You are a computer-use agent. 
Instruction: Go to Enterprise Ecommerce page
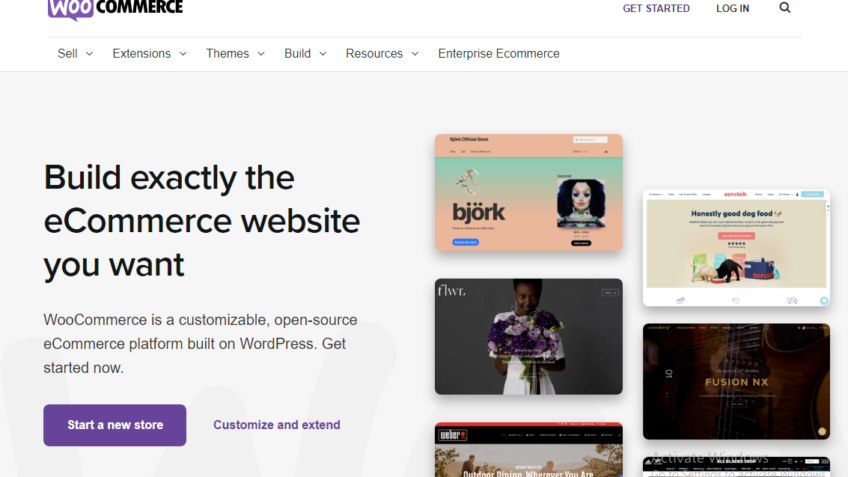coord(499,54)
